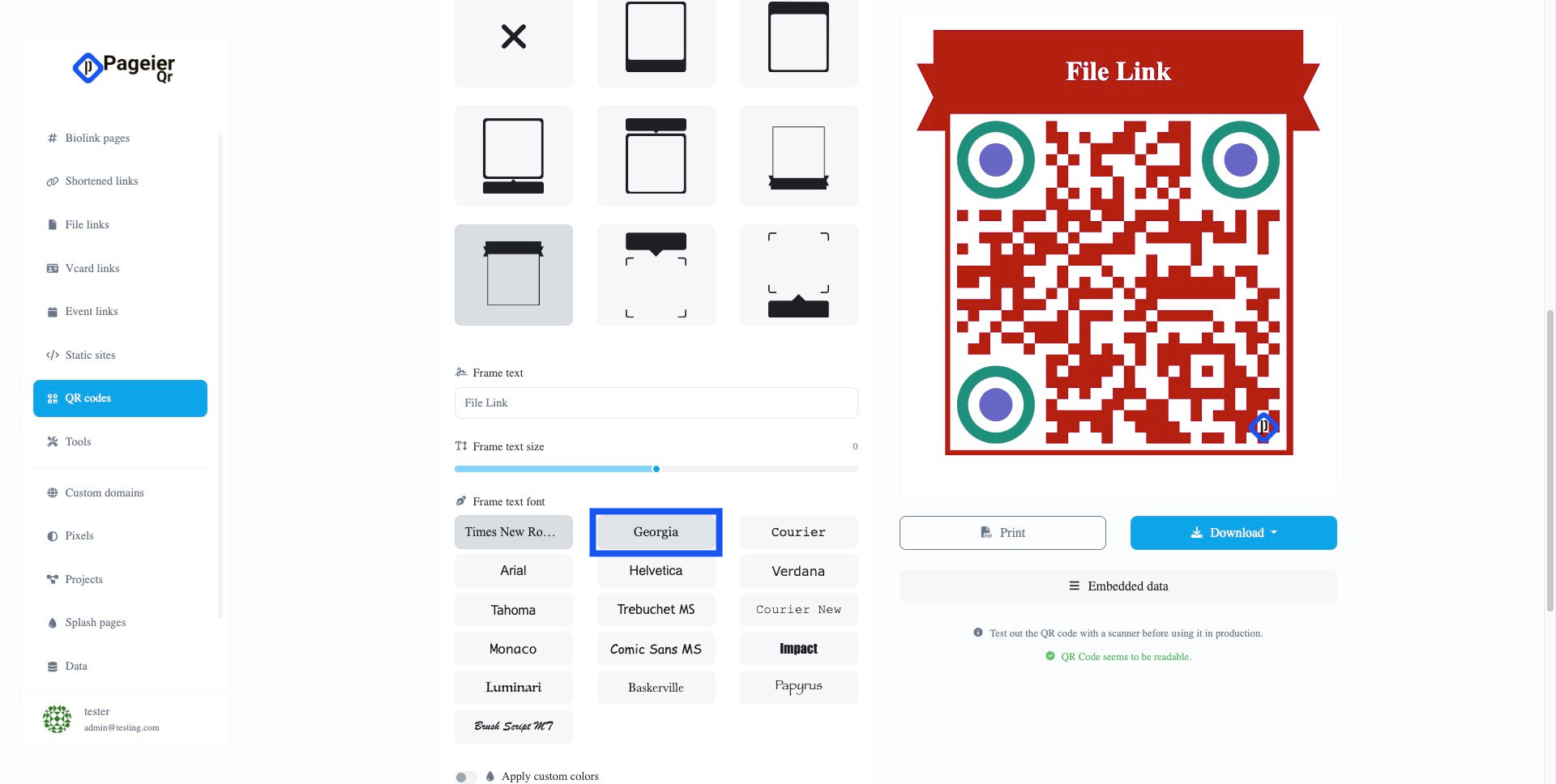Select the Georgia frame text font
The image size is (1556, 784).
click(656, 532)
